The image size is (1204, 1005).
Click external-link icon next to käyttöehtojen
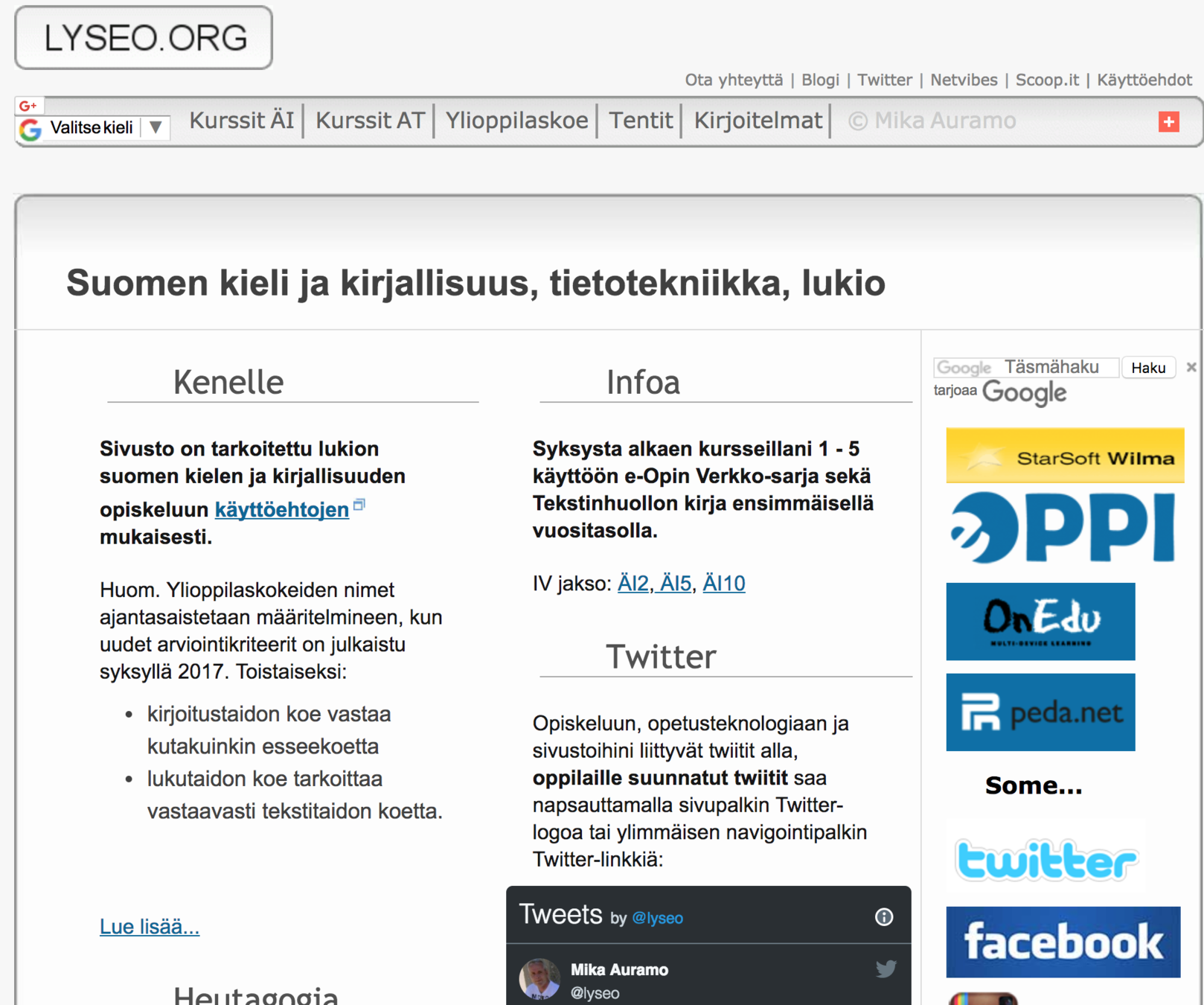pyautogui.click(x=359, y=505)
